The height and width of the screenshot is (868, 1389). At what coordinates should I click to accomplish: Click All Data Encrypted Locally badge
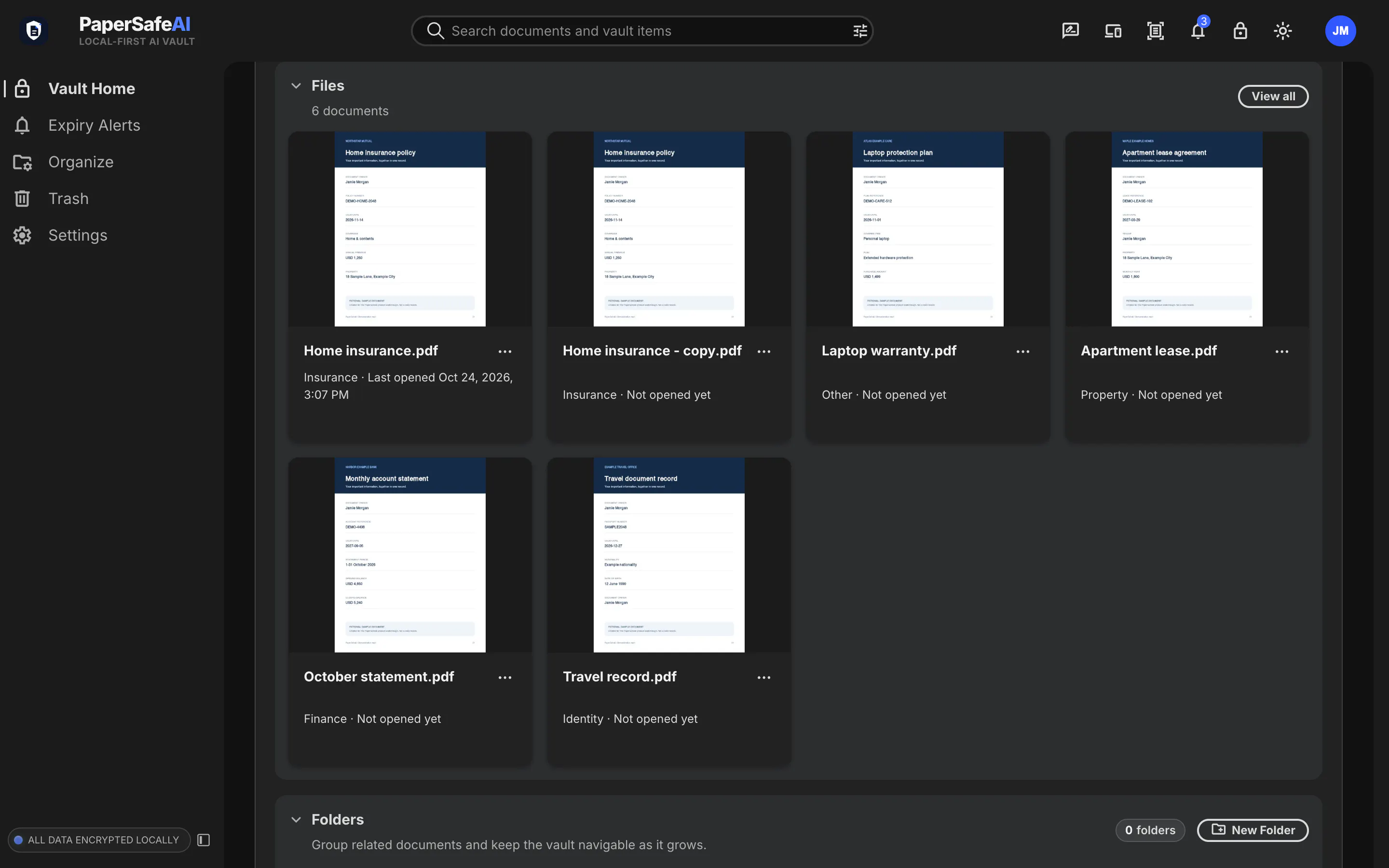coord(99,840)
